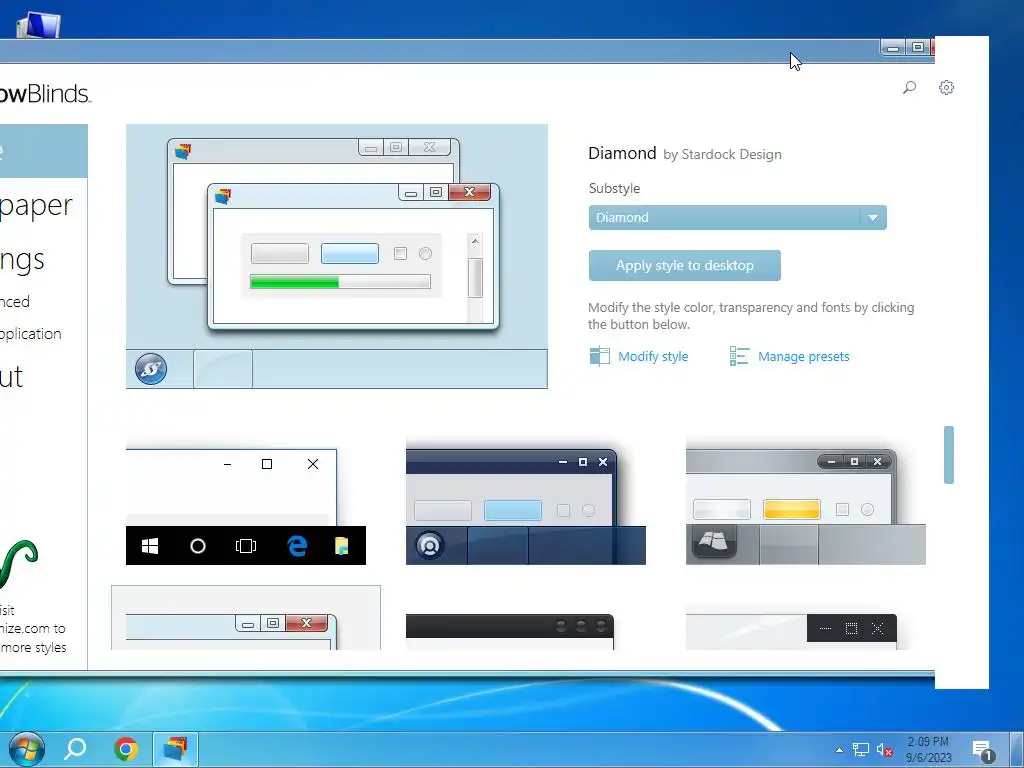Click the network tray icon
Screen dimensions: 1024x768
(861, 750)
